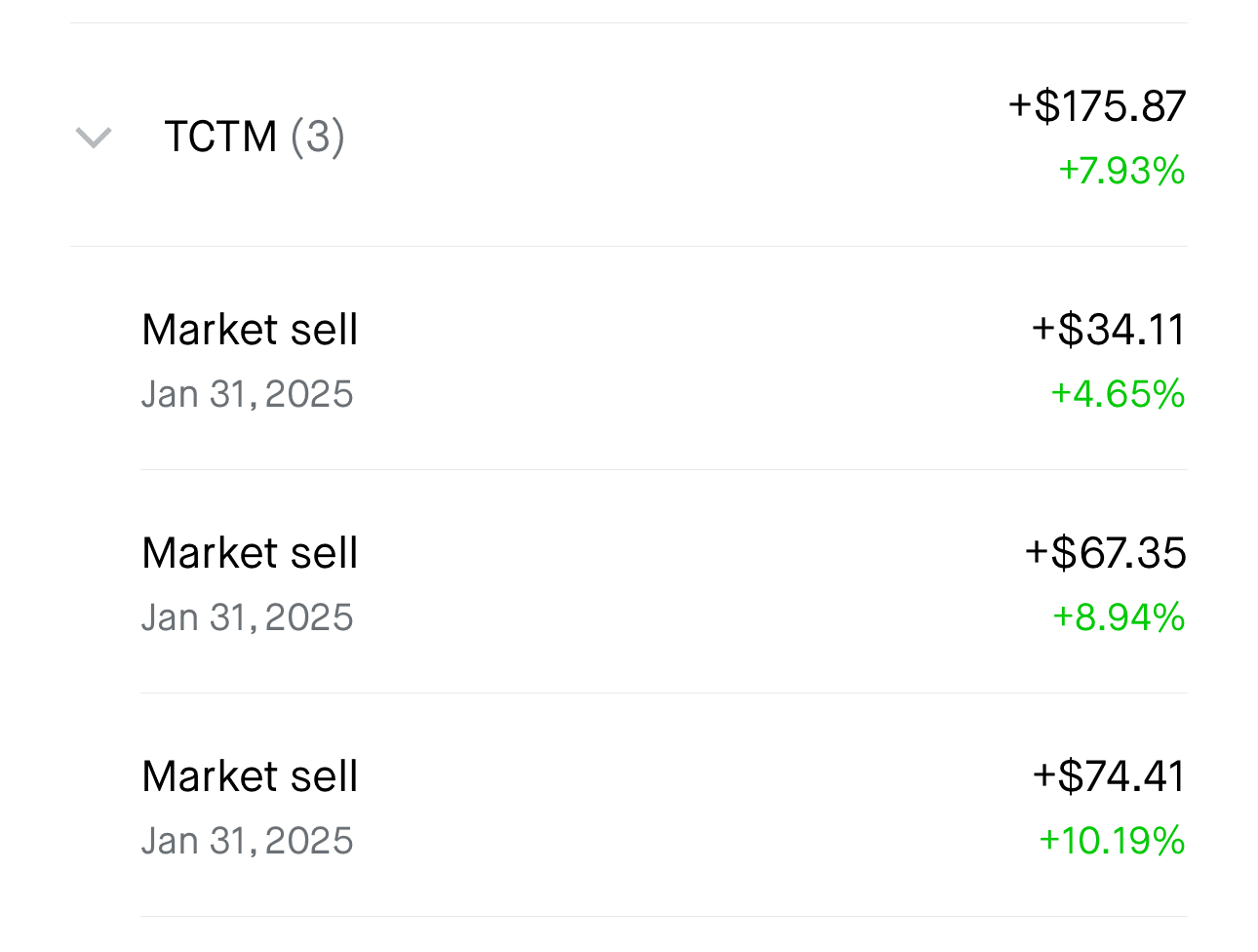Click the (3) trade count beside TCTM
1258x952 pixels.
[318, 137]
